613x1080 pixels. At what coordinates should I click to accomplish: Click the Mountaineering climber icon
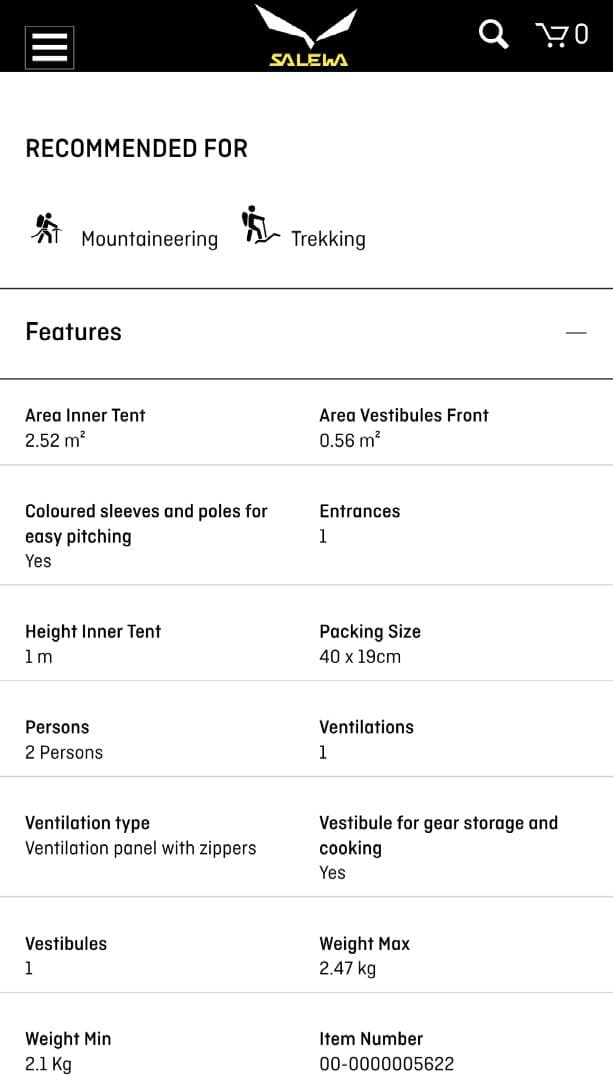[46, 229]
